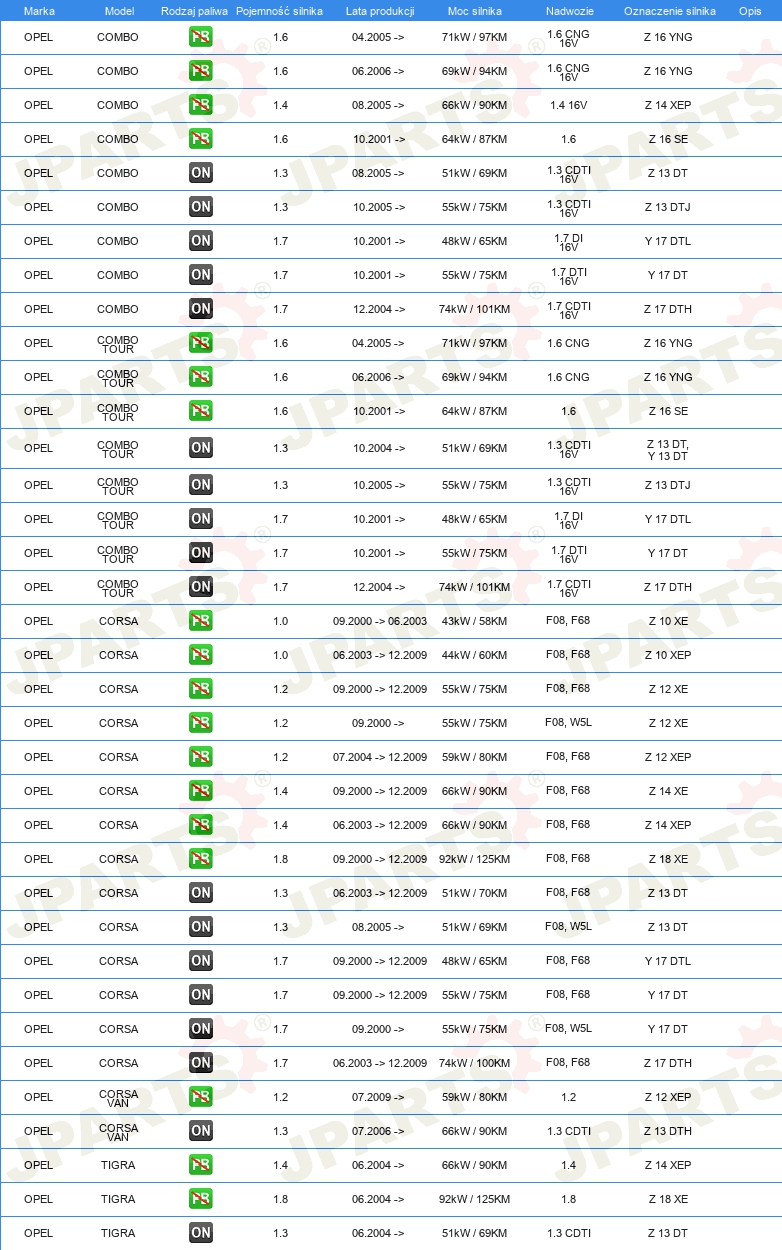Click the '07.2004 -> 12.2009' production years cell
The image size is (782, 1250).
click(x=380, y=757)
